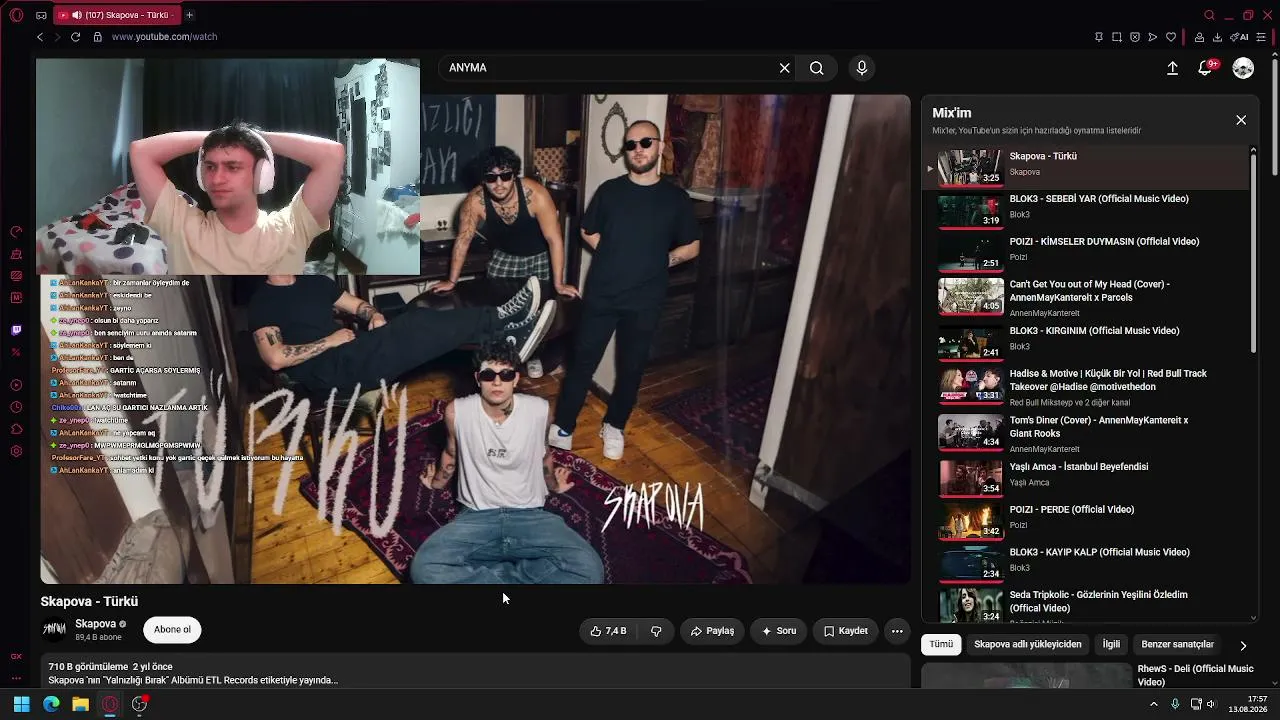This screenshot has width=1280, height=720.
Task: Close the Mix'im playlist panel
Action: tap(1241, 120)
